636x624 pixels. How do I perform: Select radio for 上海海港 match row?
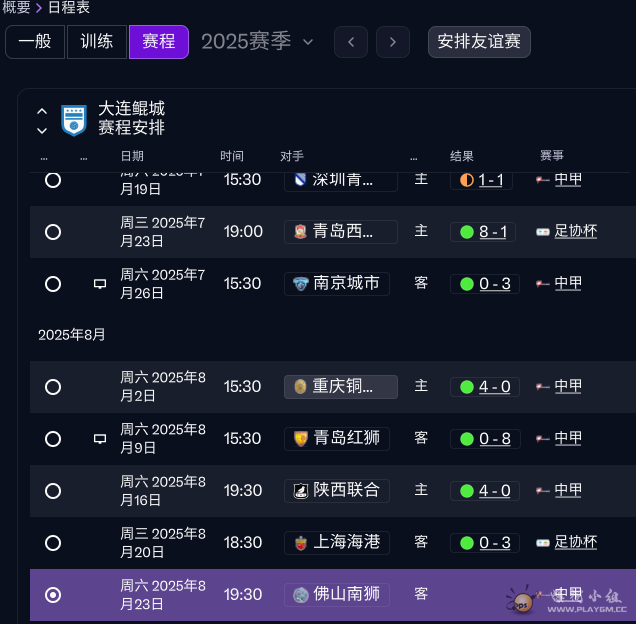tap(53, 543)
